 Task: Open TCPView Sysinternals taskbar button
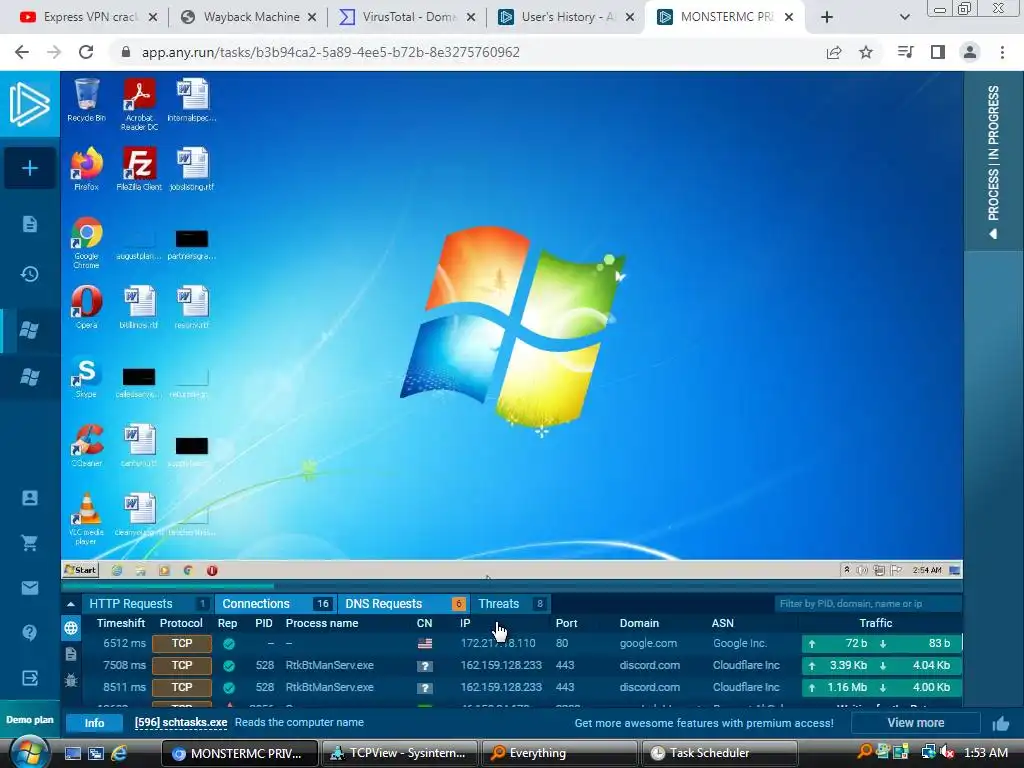click(x=400, y=753)
